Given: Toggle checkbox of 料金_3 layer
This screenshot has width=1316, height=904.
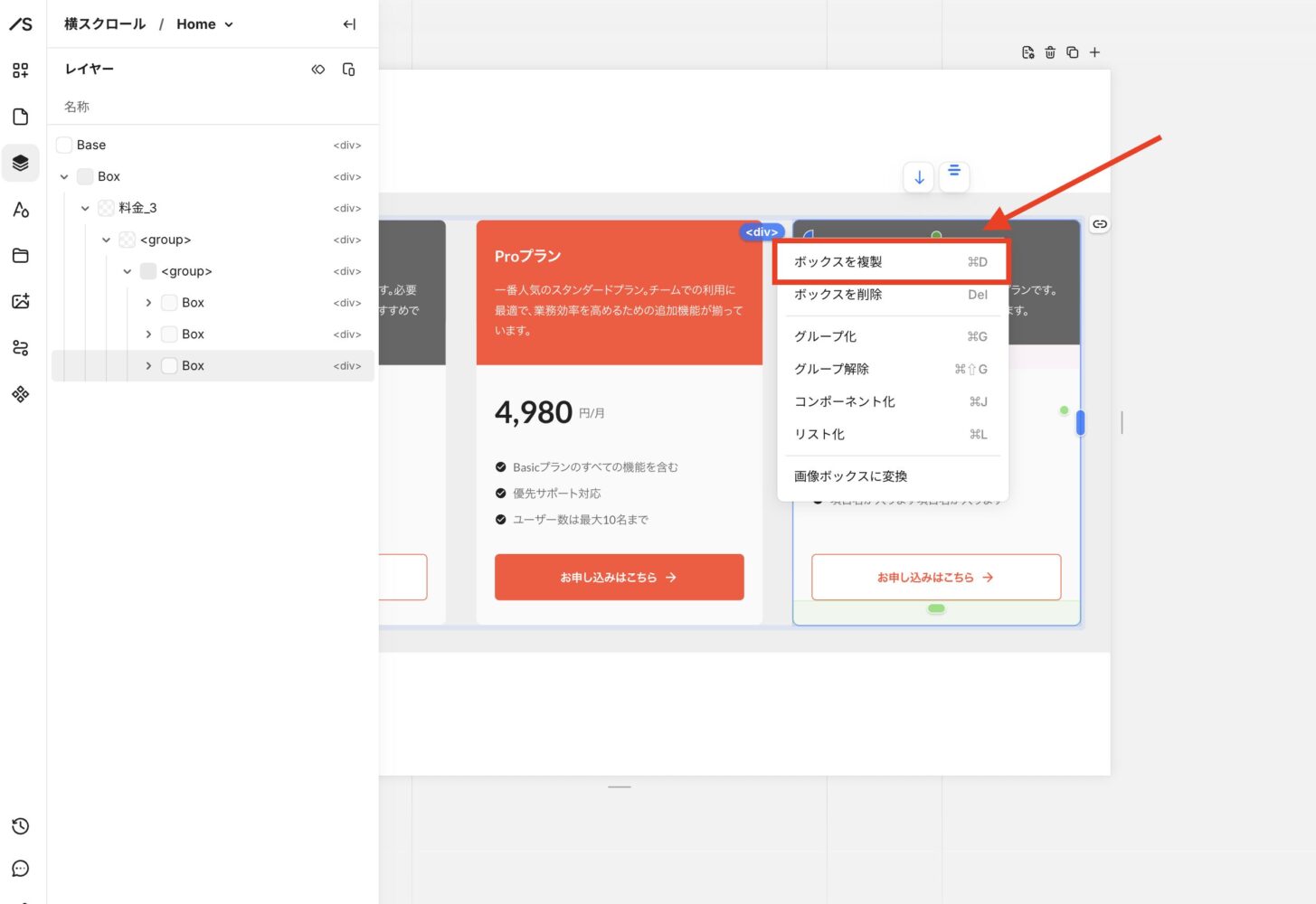Looking at the screenshot, I should pyautogui.click(x=106, y=208).
